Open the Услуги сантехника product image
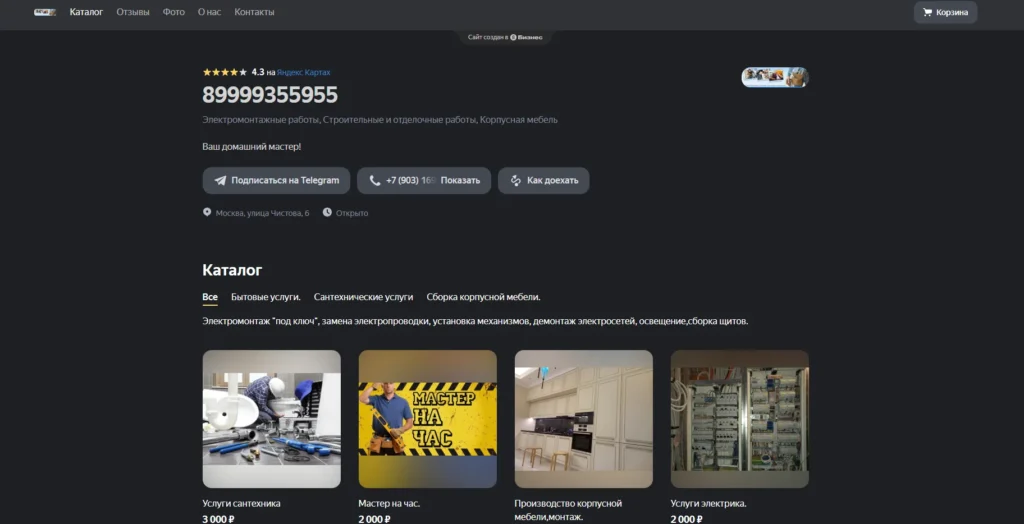The width and height of the screenshot is (1024, 524). 271,418
